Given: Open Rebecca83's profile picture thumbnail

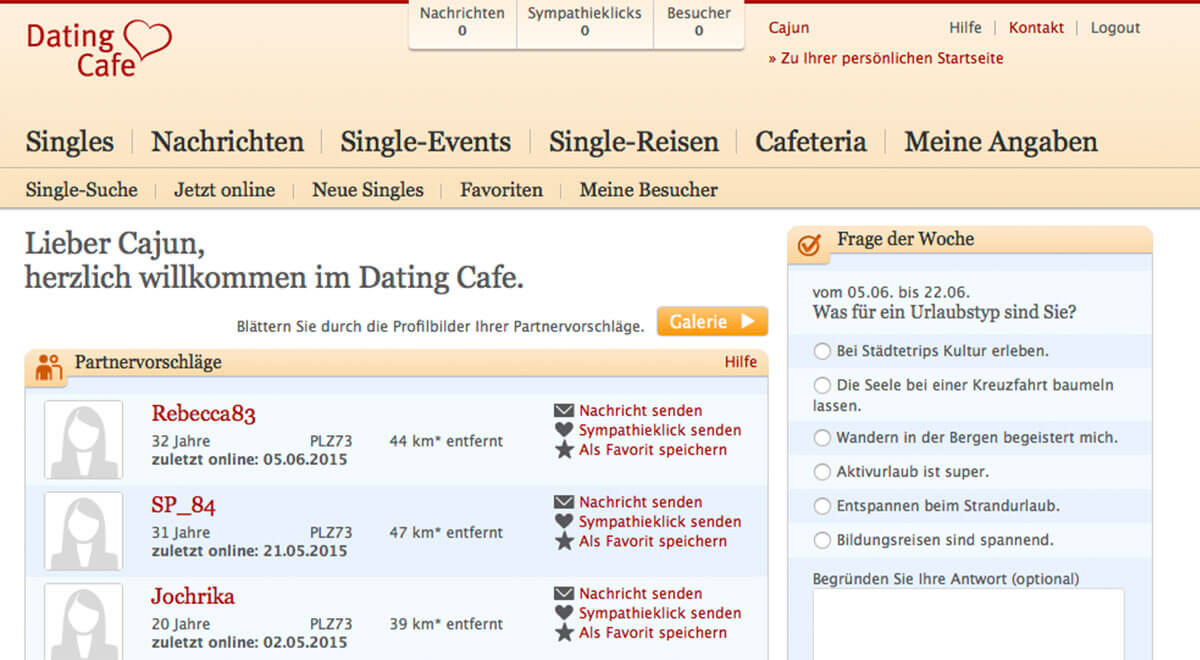Looking at the screenshot, I should pyautogui.click(x=83, y=440).
